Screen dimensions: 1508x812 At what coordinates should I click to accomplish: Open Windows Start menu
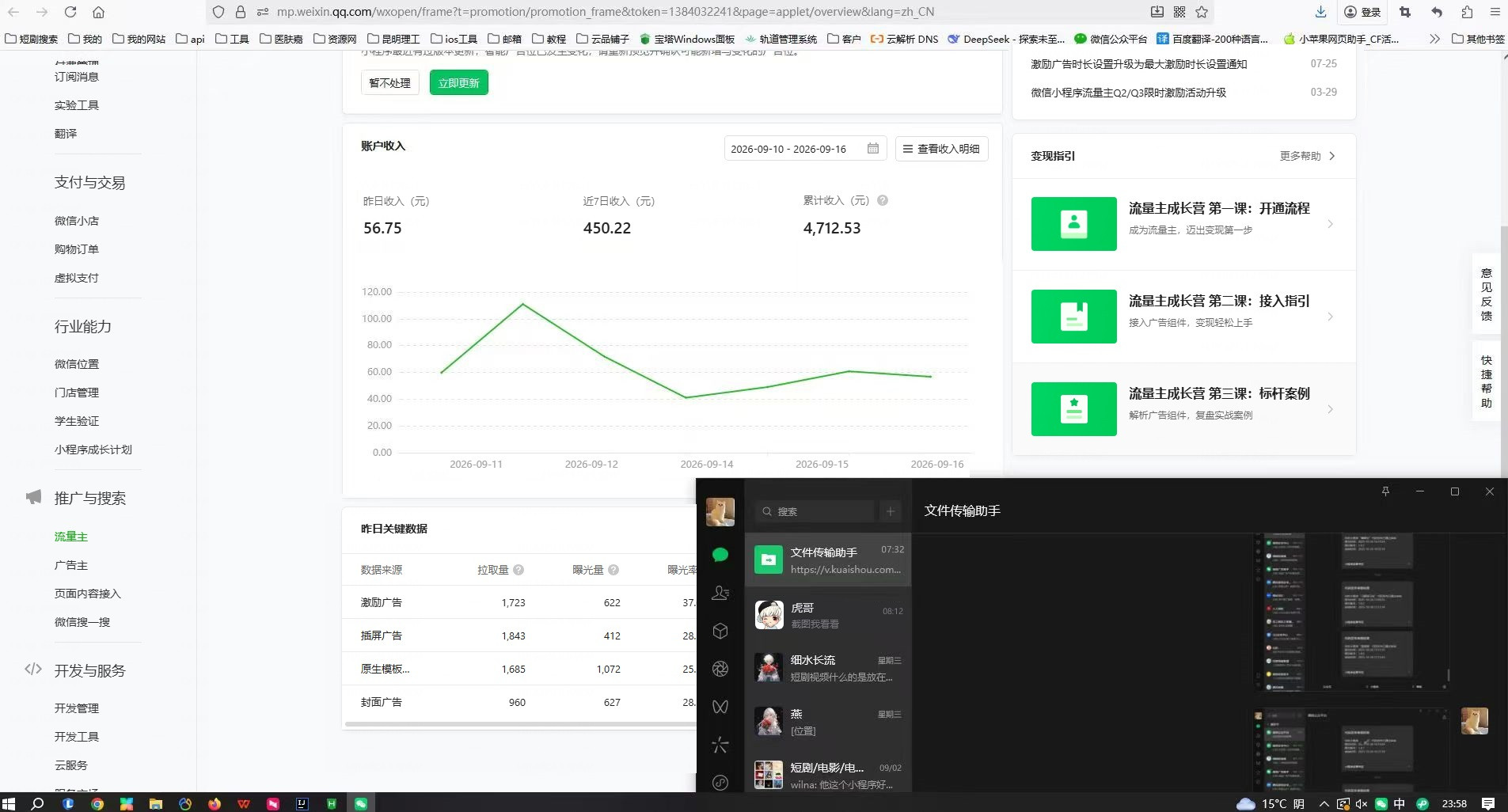9,803
